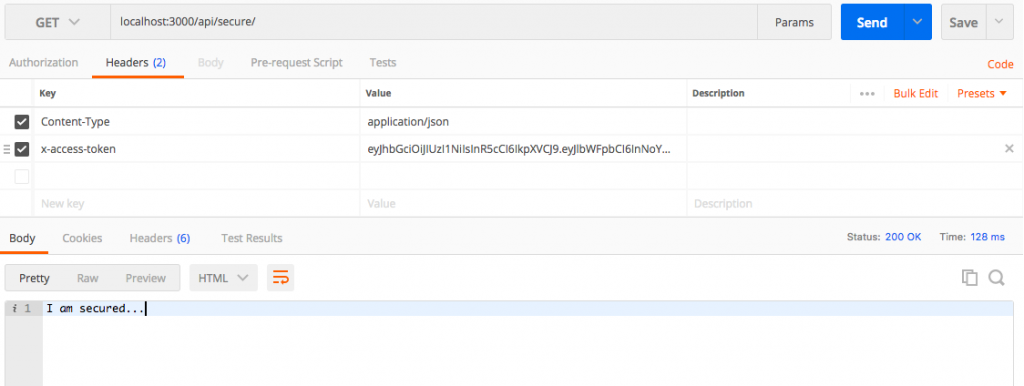This screenshot has height=386, width=1024.
Task: Copy response body with copy icon
Action: pos(970,278)
